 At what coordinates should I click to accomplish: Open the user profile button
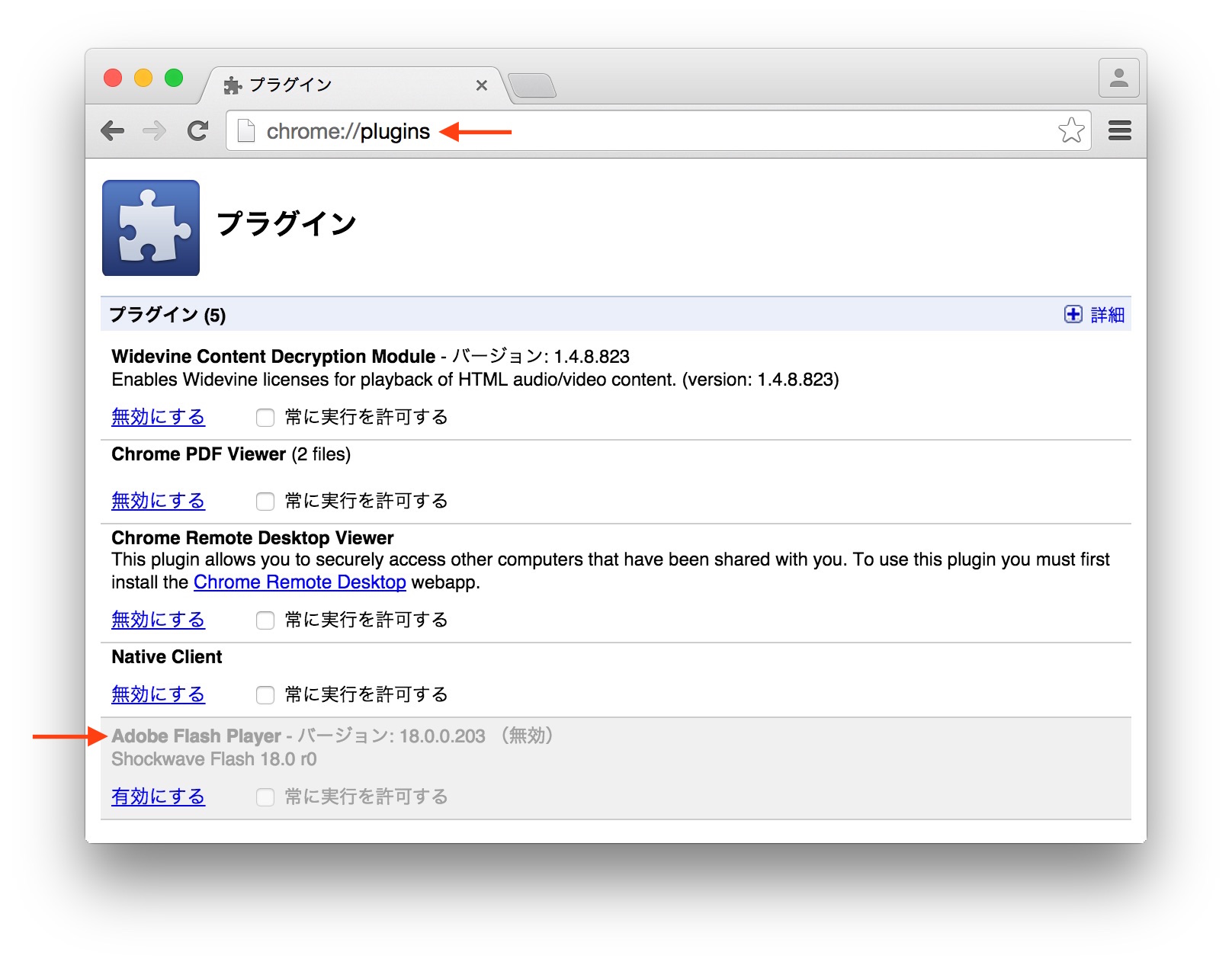click(x=1118, y=78)
